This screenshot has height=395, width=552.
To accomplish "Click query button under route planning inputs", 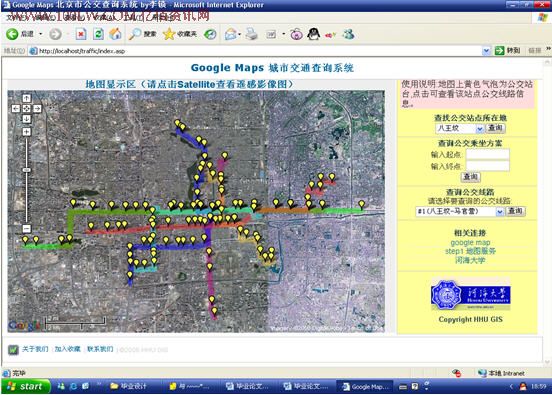I will coord(470,177).
